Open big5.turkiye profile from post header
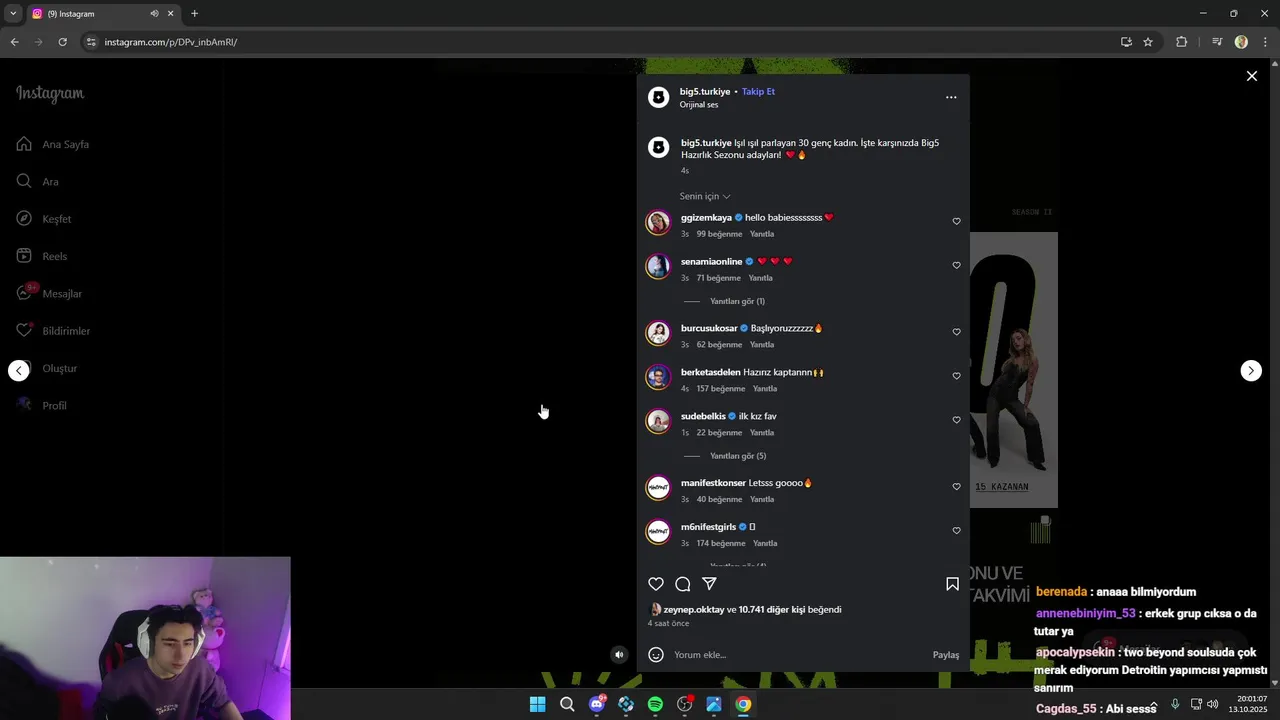 tap(705, 91)
